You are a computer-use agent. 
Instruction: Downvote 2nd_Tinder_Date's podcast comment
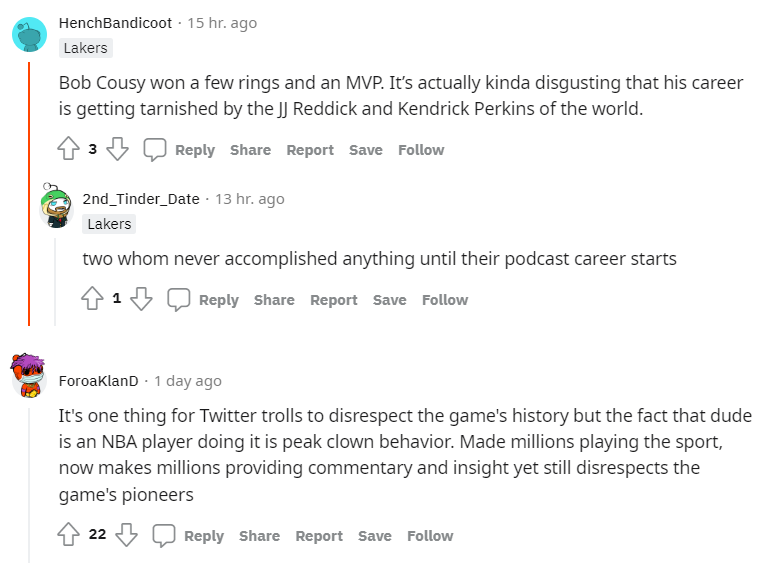141,300
